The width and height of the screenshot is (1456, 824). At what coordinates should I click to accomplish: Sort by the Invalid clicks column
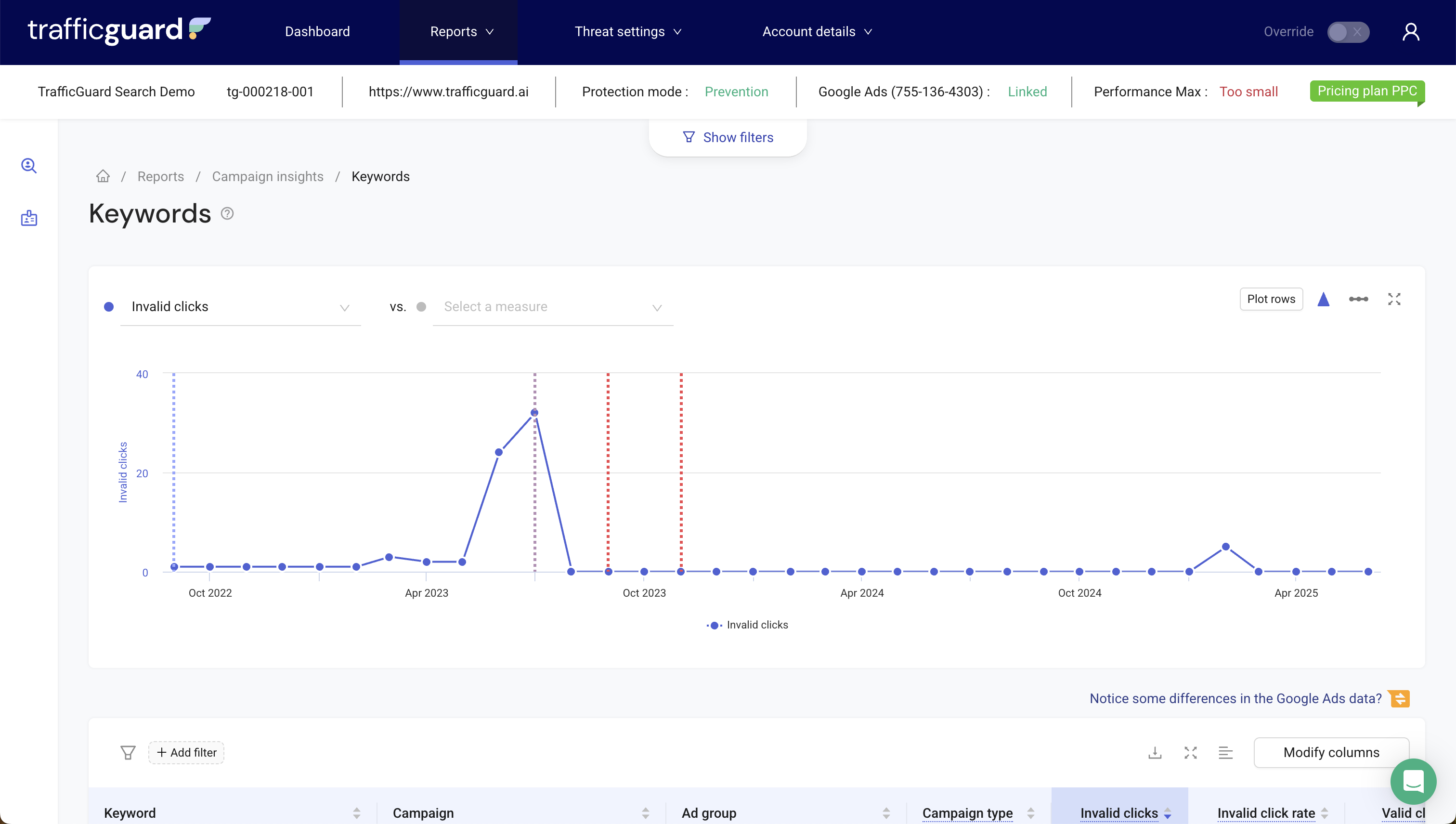[1119, 812]
